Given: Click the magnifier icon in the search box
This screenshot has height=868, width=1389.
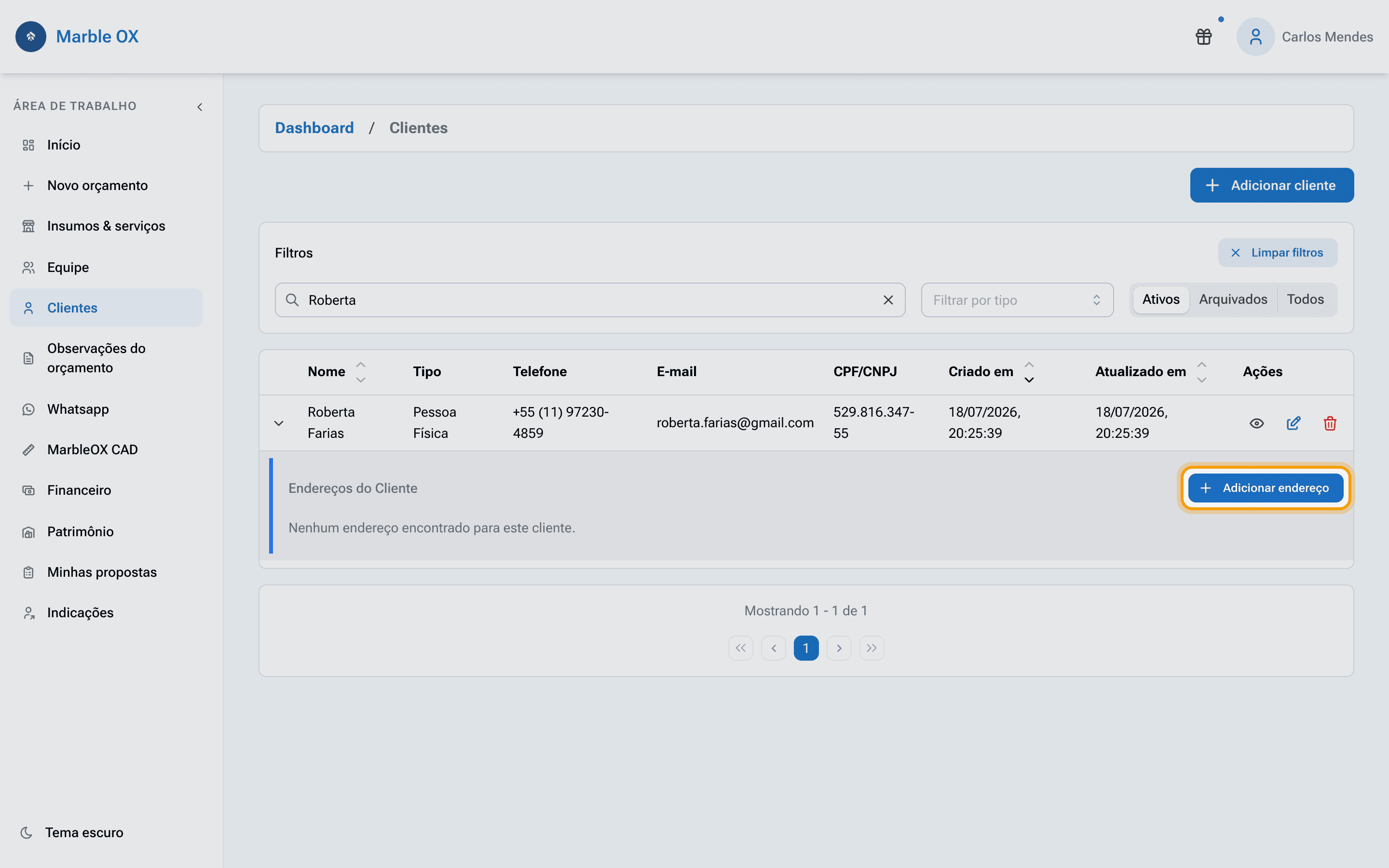Looking at the screenshot, I should click(292, 299).
